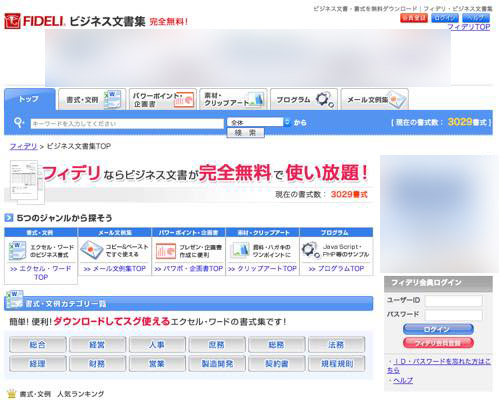Viewport: 500px width, 400px height.
Task: Click the 検索 search button
Action: coord(245,133)
